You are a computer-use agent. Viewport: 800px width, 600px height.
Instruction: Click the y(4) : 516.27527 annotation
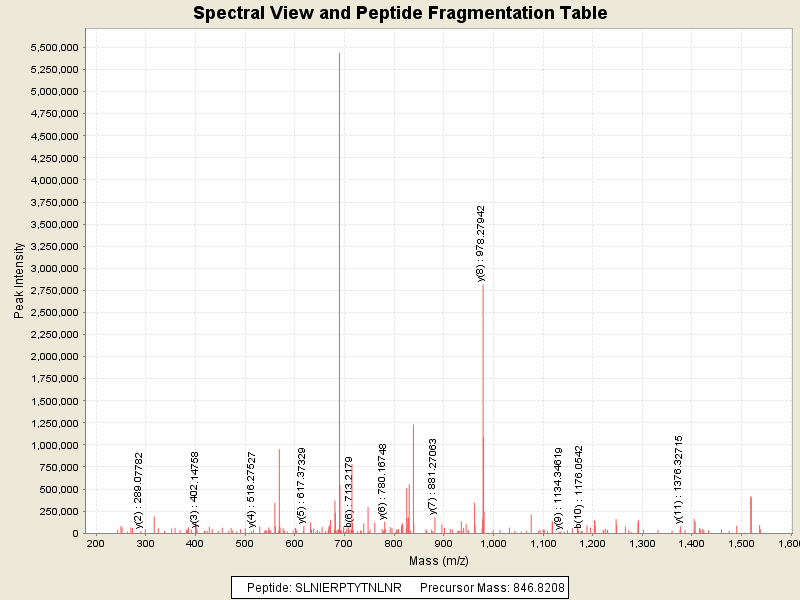(252, 488)
